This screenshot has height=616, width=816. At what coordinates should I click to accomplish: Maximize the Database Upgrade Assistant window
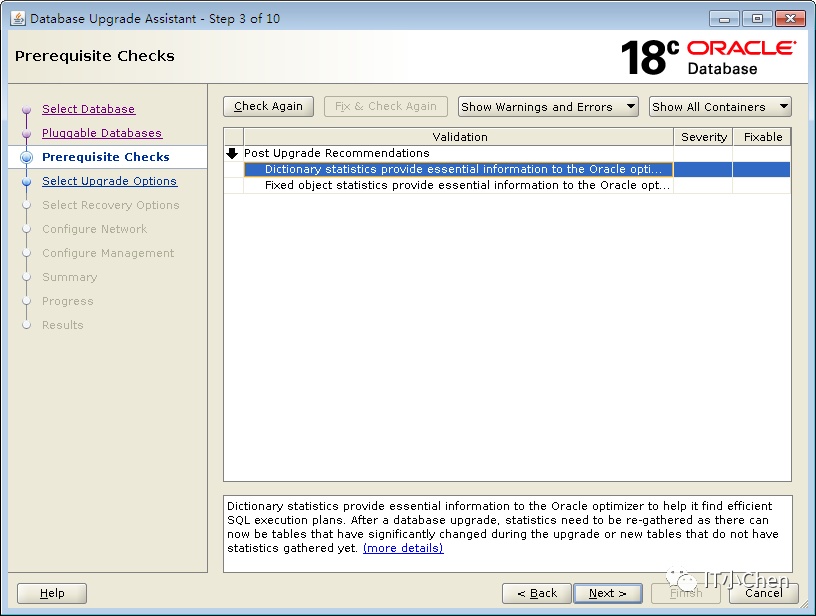[x=757, y=19]
